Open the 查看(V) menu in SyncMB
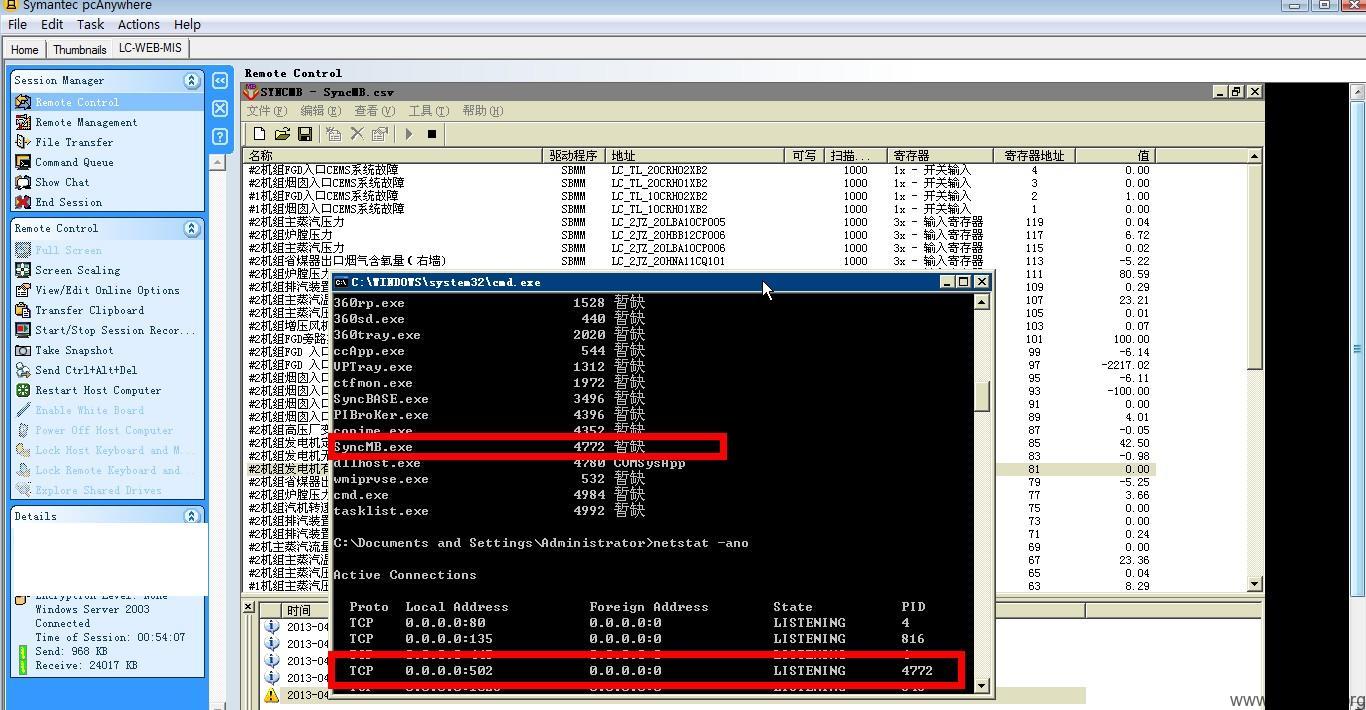The width and height of the screenshot is (1366, 710). (374, 111)
